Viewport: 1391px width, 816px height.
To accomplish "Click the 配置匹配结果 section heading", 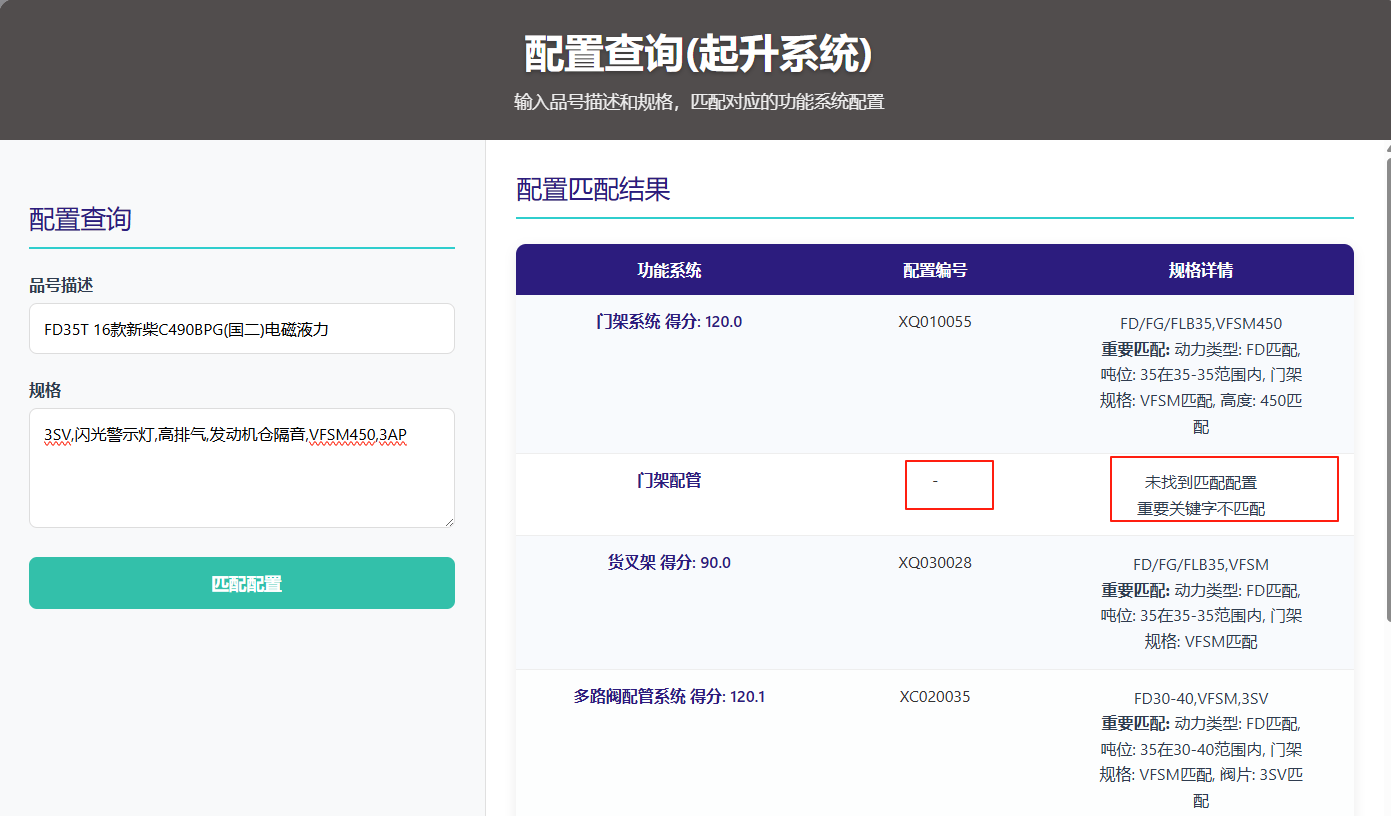I will click(x=593, y=190).
